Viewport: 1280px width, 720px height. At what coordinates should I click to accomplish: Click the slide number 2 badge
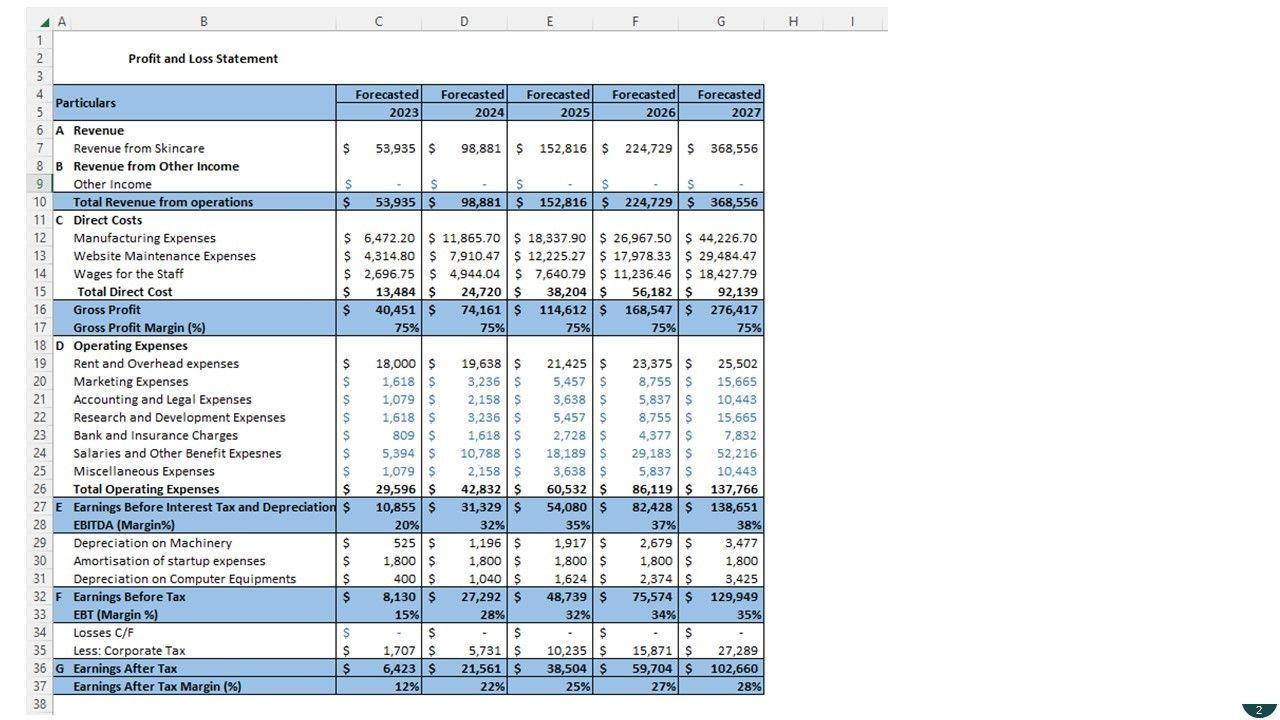pyautogui.click(x=1259, y=710)
